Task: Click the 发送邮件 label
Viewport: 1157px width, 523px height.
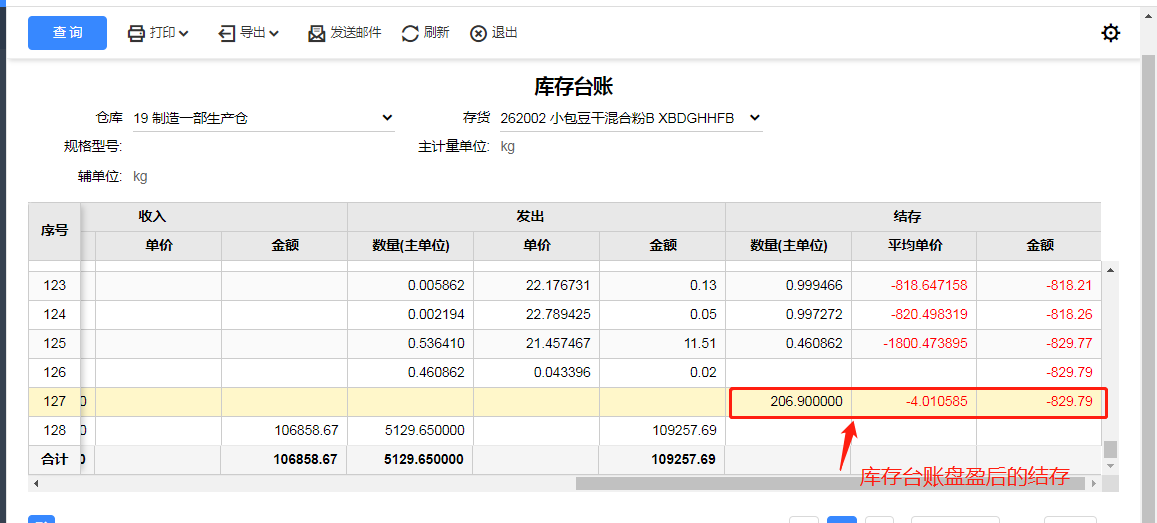Action: tap(356, 32)
